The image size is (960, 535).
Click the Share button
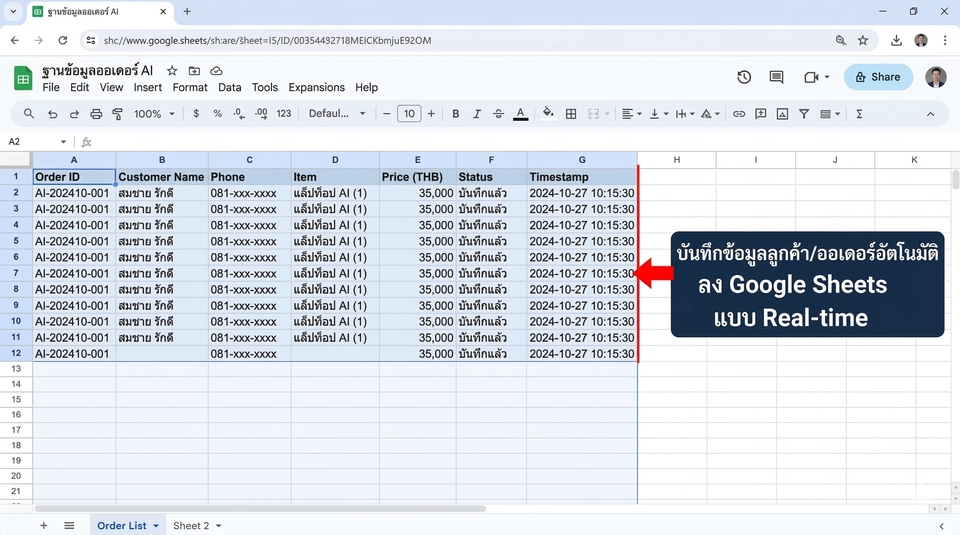click(x=879, y=77)
